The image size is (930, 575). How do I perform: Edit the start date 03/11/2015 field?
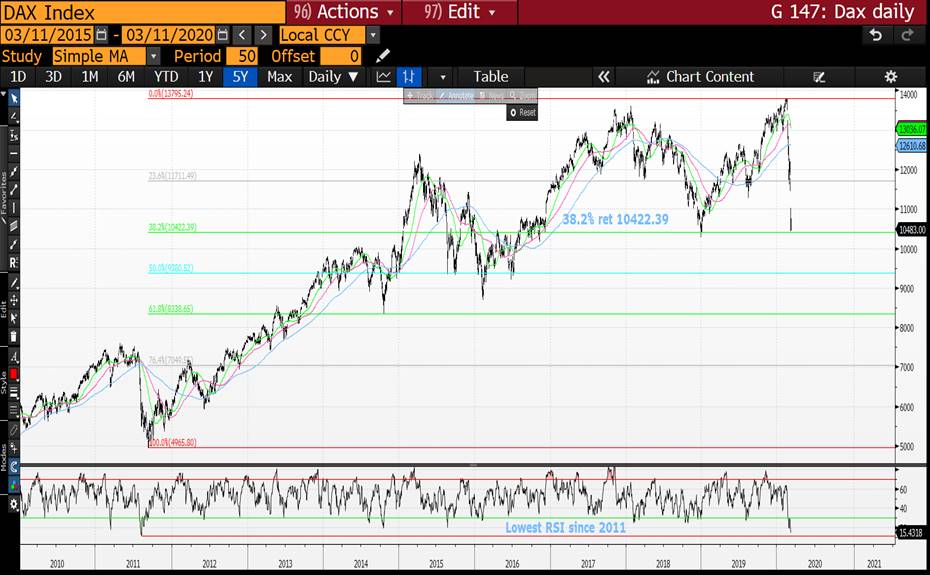tap(47, 35)
